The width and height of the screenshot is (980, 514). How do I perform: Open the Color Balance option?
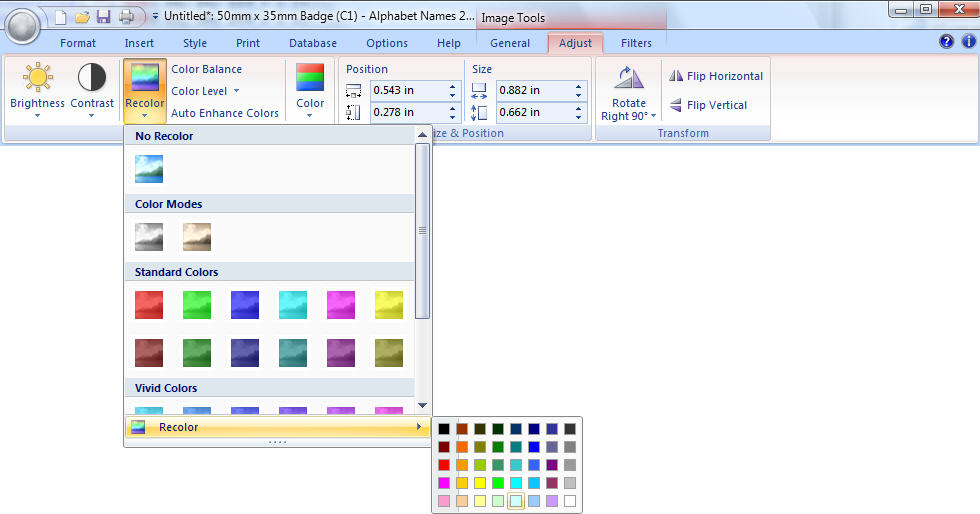tap(206, 69)
